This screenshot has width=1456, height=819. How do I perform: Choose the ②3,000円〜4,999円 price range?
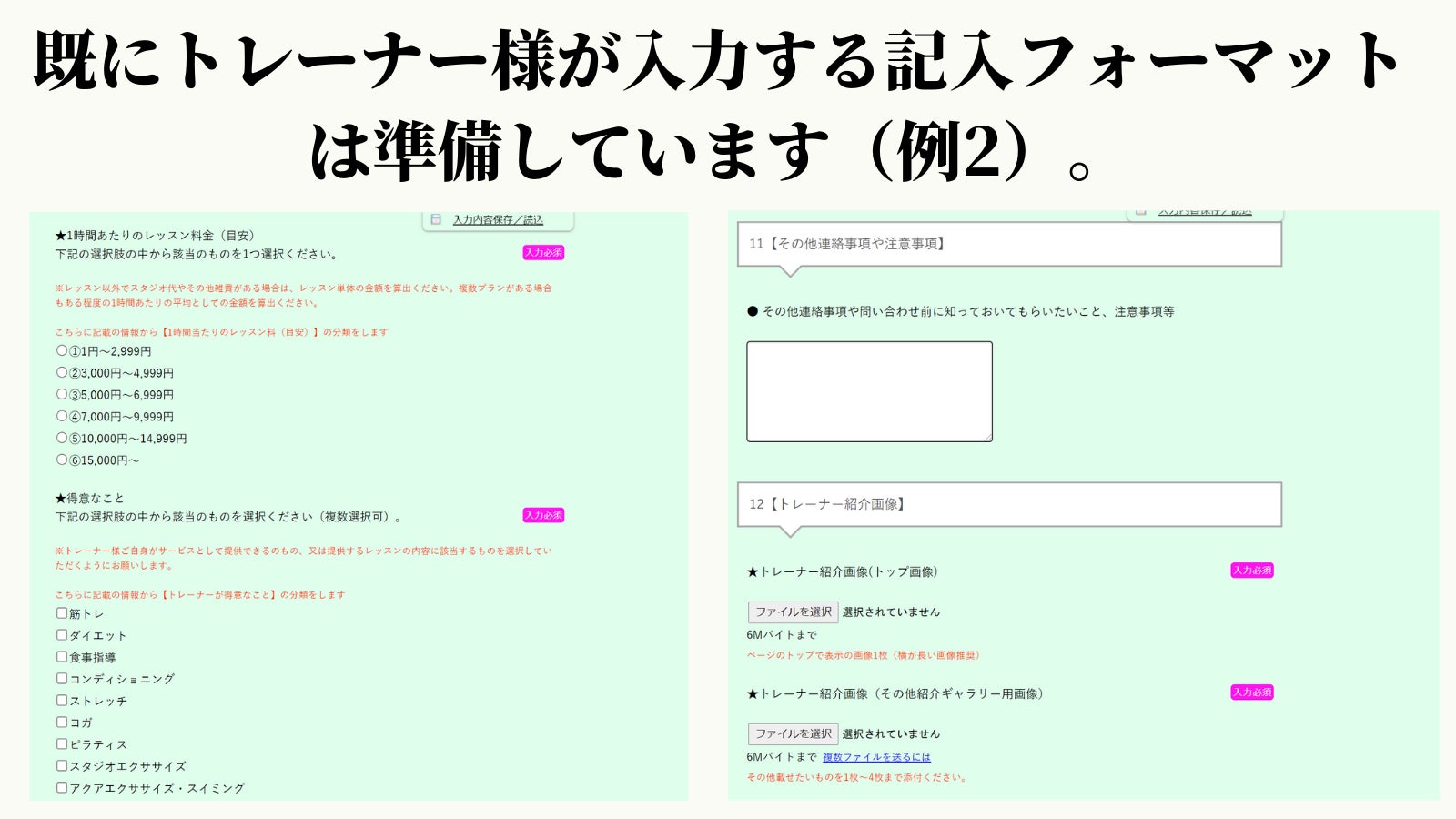point(62,372)
